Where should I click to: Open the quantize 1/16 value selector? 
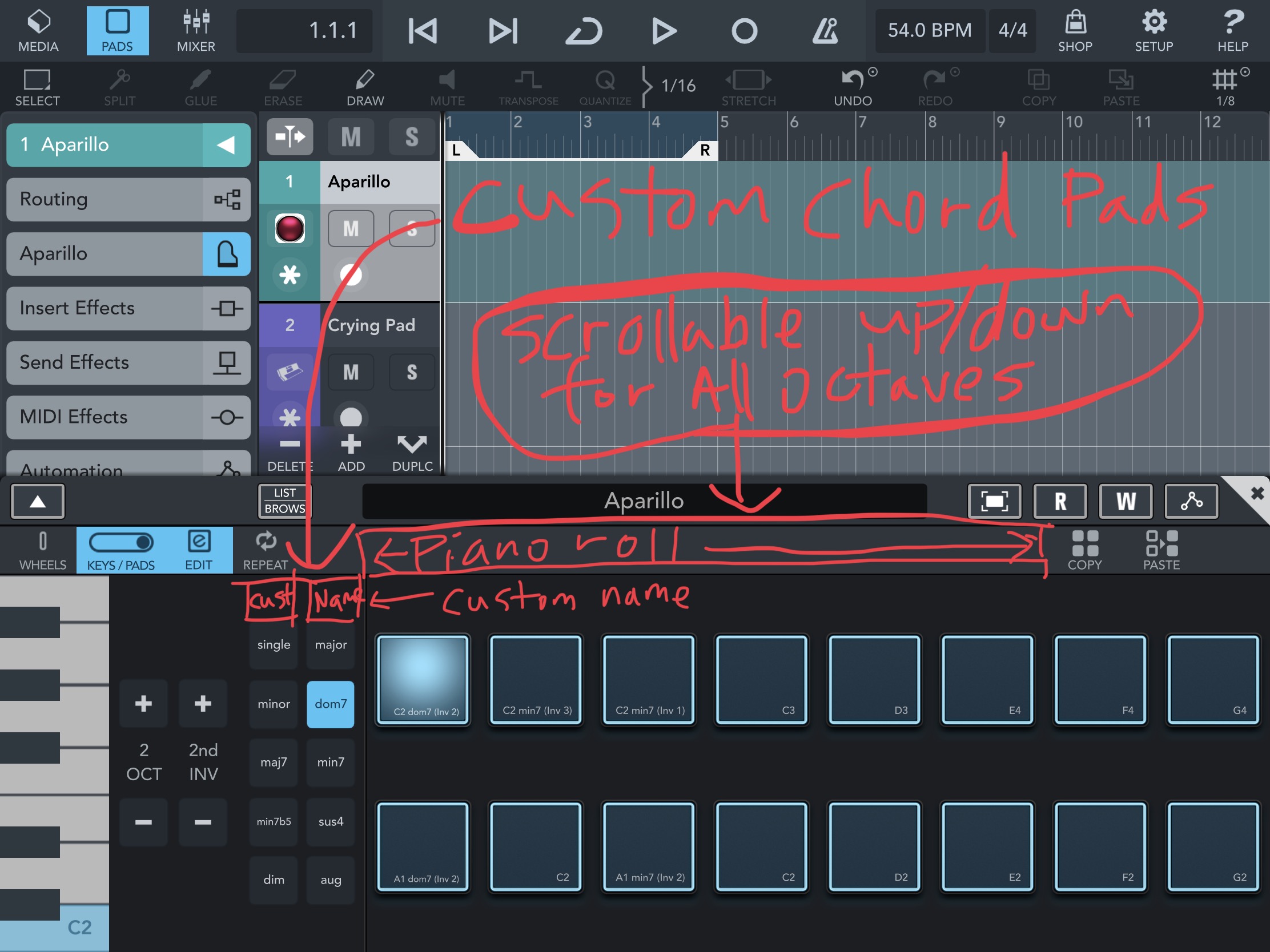pos(677,86)
